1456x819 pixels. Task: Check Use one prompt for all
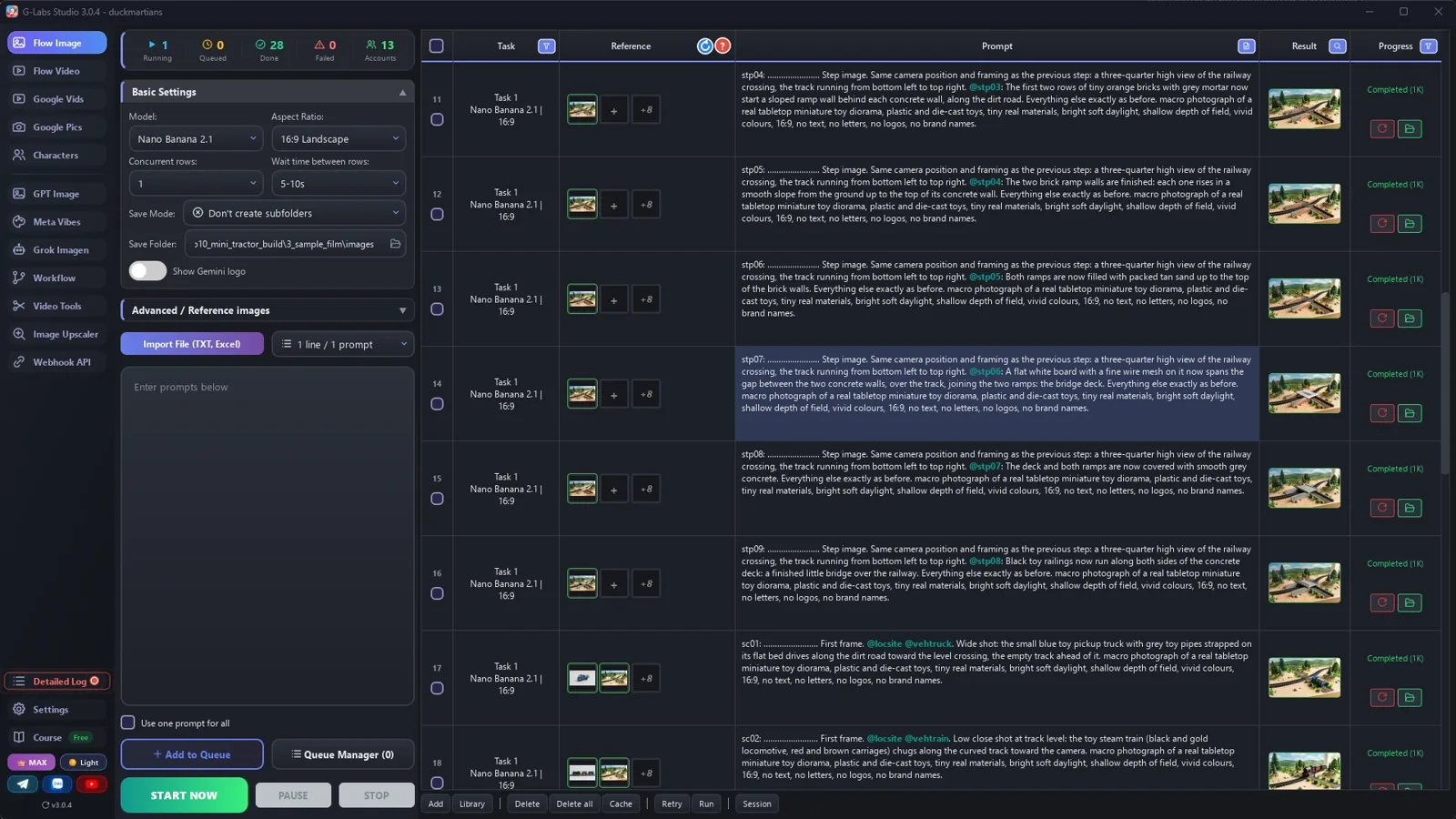[x=128, y=723]
